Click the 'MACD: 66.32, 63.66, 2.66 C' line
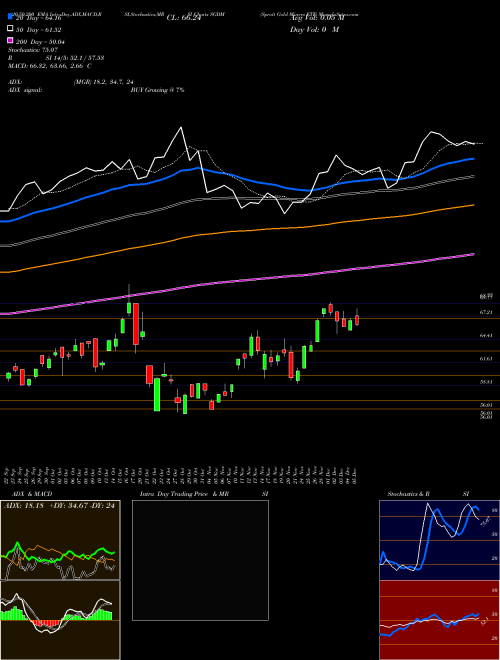Screen dimensions: 500x660 tap(50, 66)
